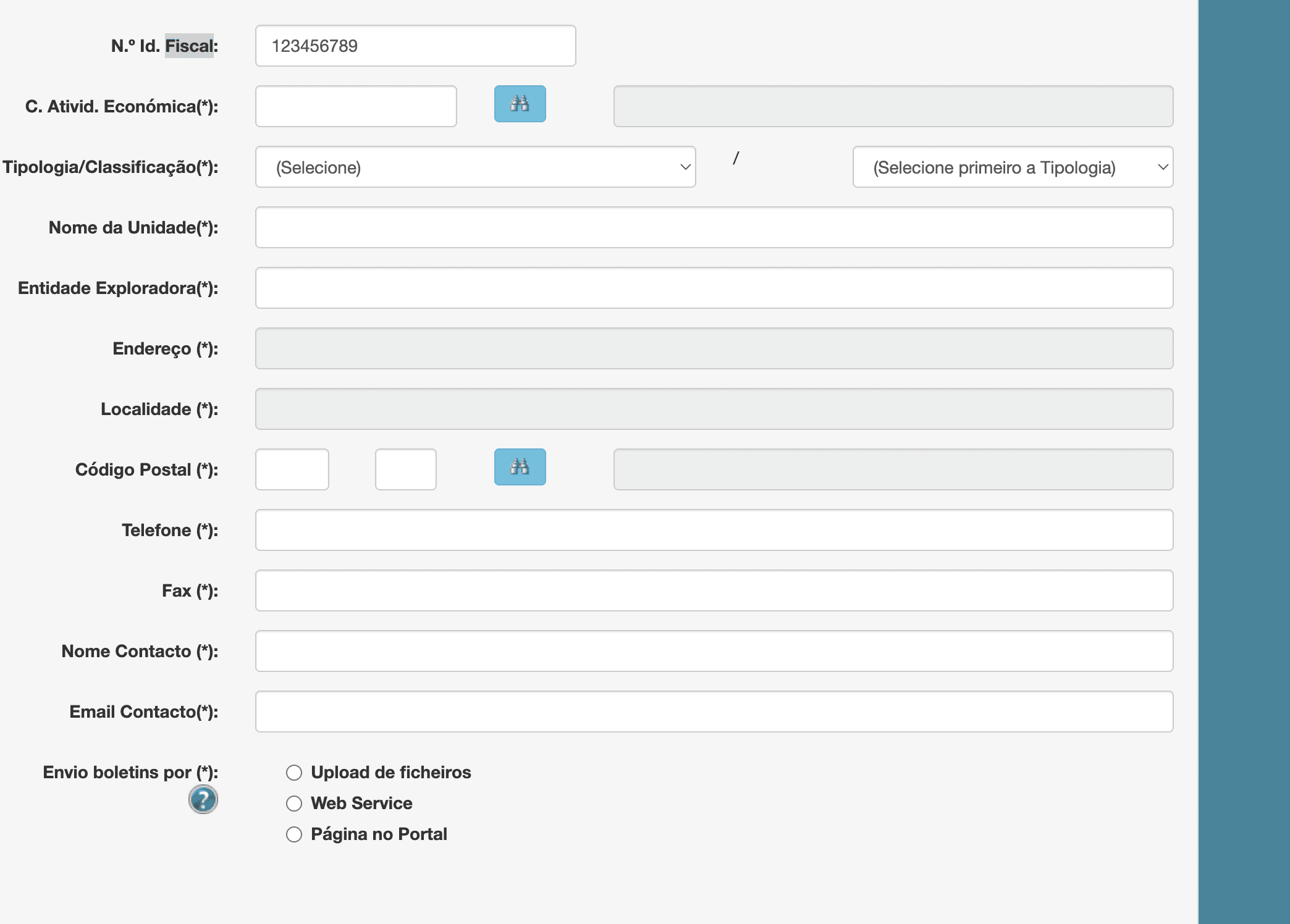
Task: Click the Endereço greyed-out field
Action: click(714, 348)
